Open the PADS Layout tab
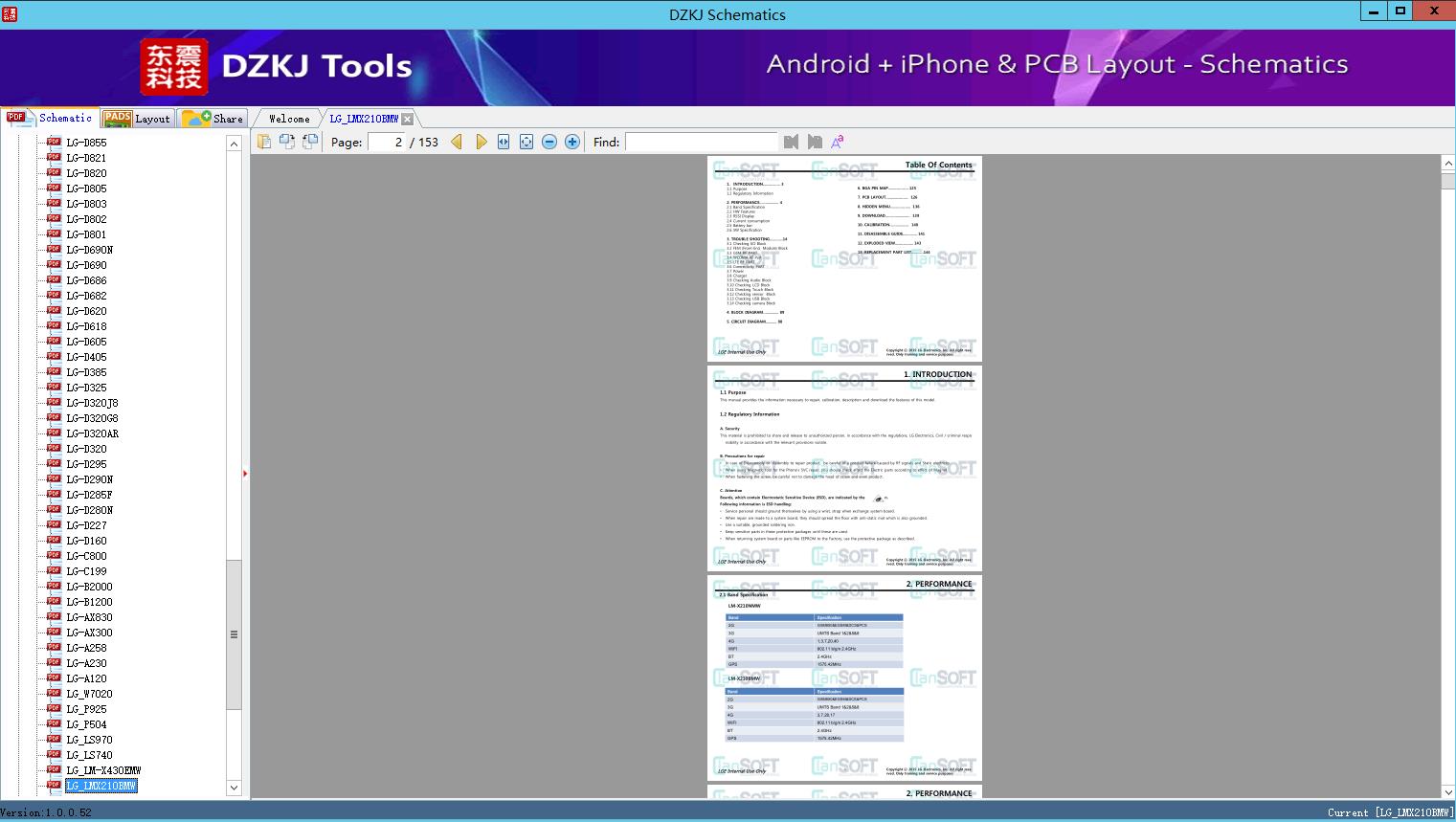This screenshot has width=1456, height=822. coord(137,118)
